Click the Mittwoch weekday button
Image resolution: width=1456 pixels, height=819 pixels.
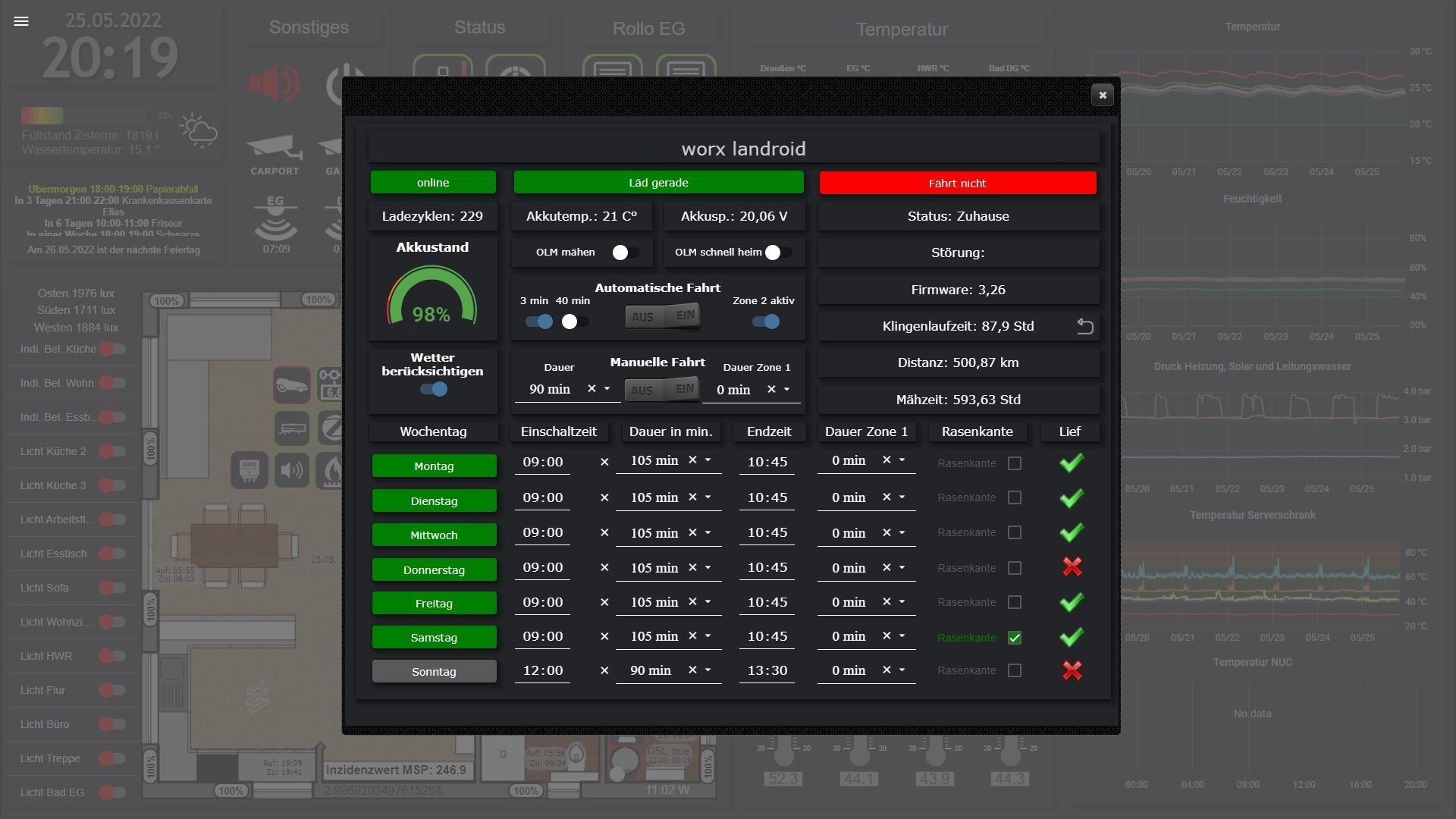tap(434, 535)
